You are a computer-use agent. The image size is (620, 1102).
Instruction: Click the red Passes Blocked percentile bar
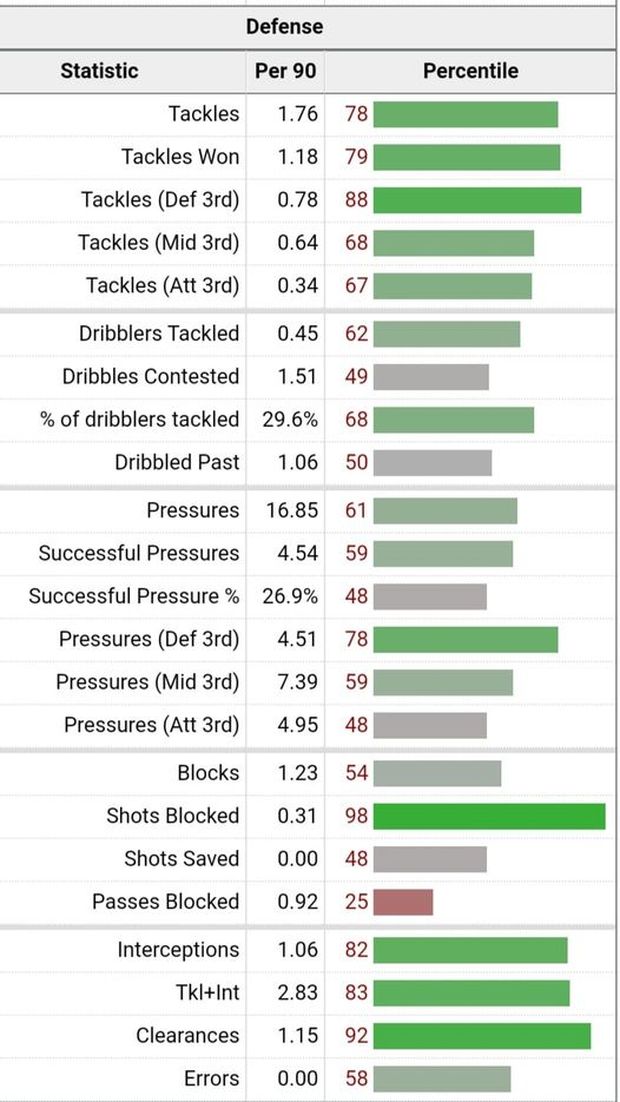pos(402,902)
